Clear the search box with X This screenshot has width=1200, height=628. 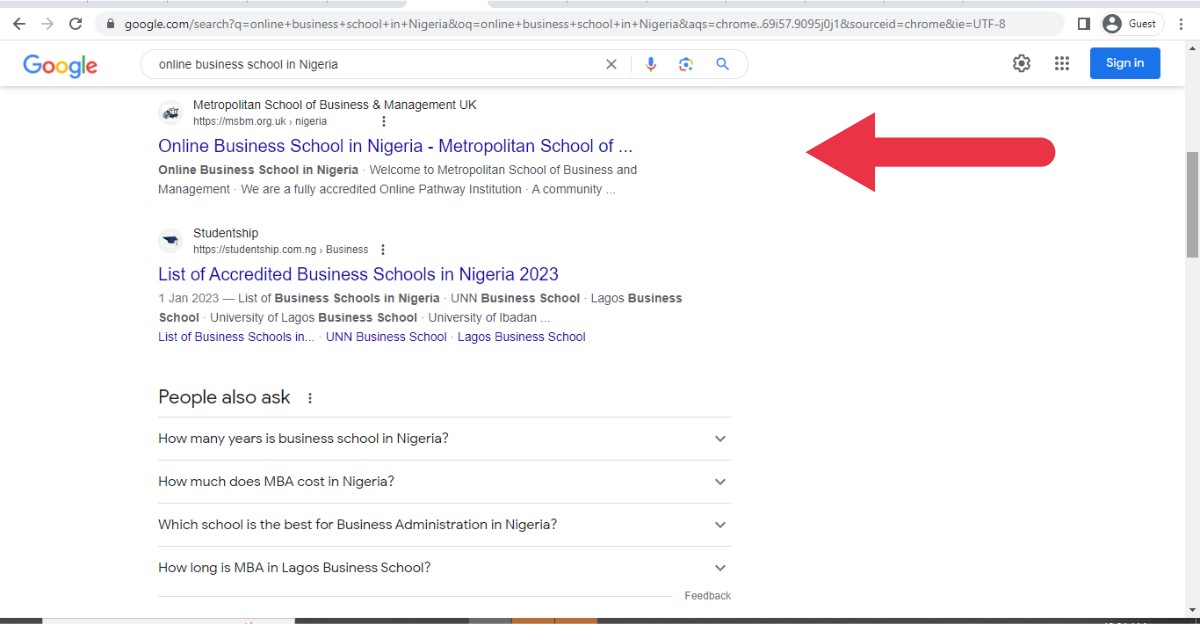pos(611,64)
